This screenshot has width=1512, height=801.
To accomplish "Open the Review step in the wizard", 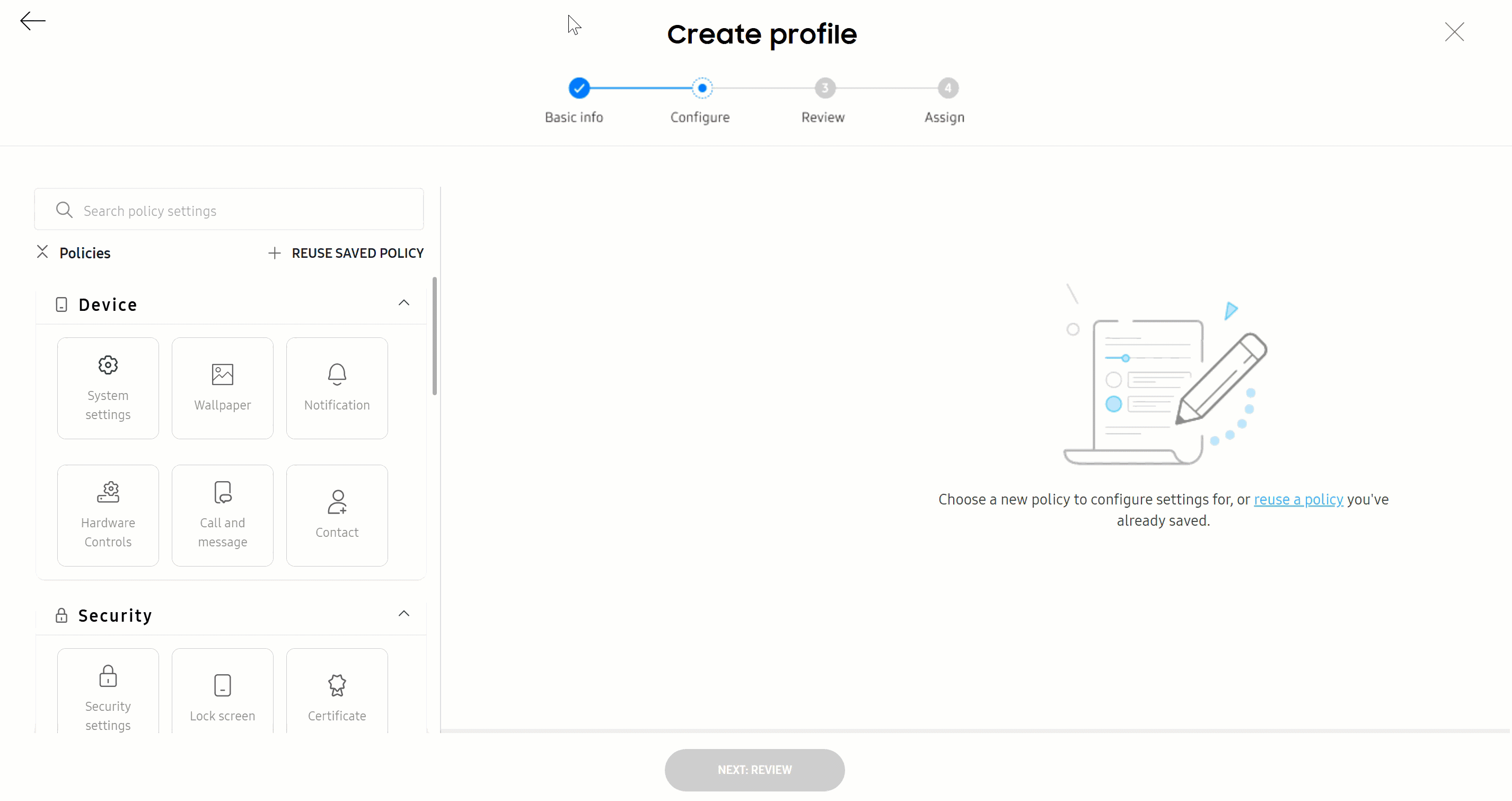I will click(x=825, y=88).
